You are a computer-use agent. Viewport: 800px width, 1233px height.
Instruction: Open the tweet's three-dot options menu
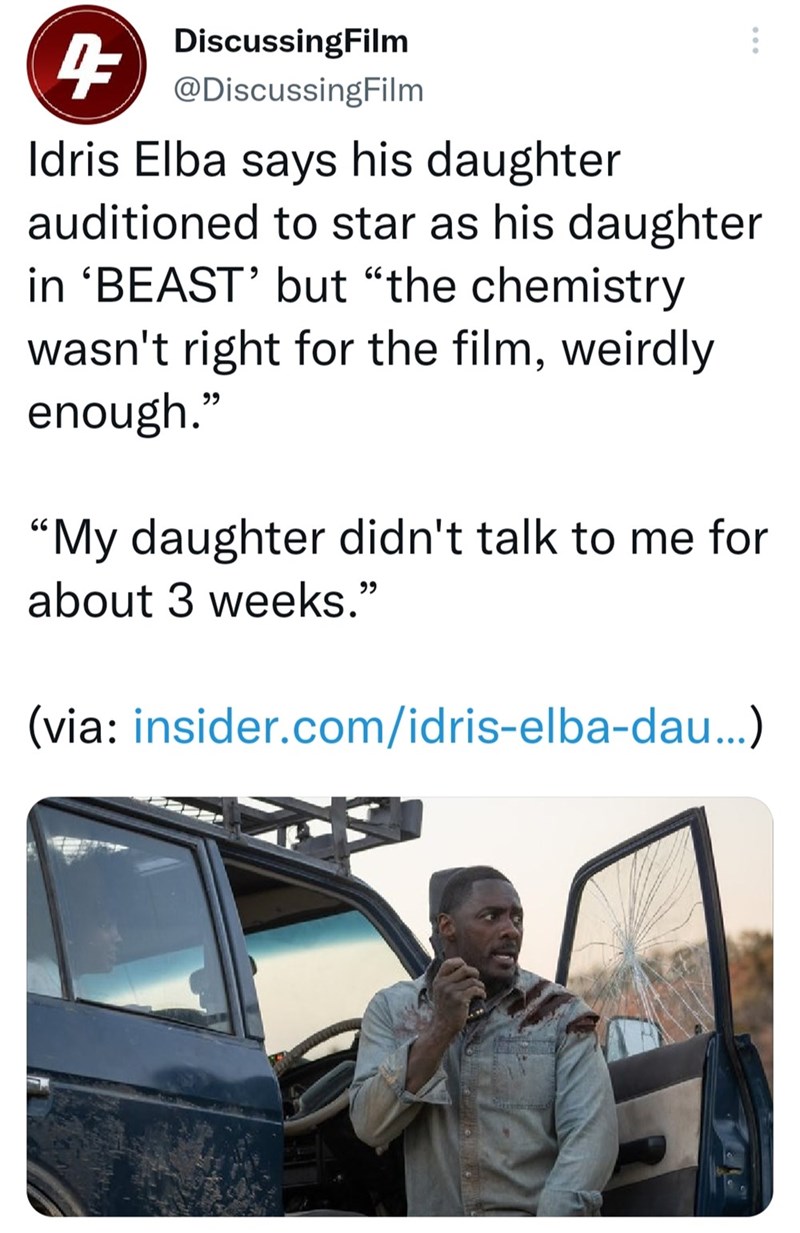point(755,41)
